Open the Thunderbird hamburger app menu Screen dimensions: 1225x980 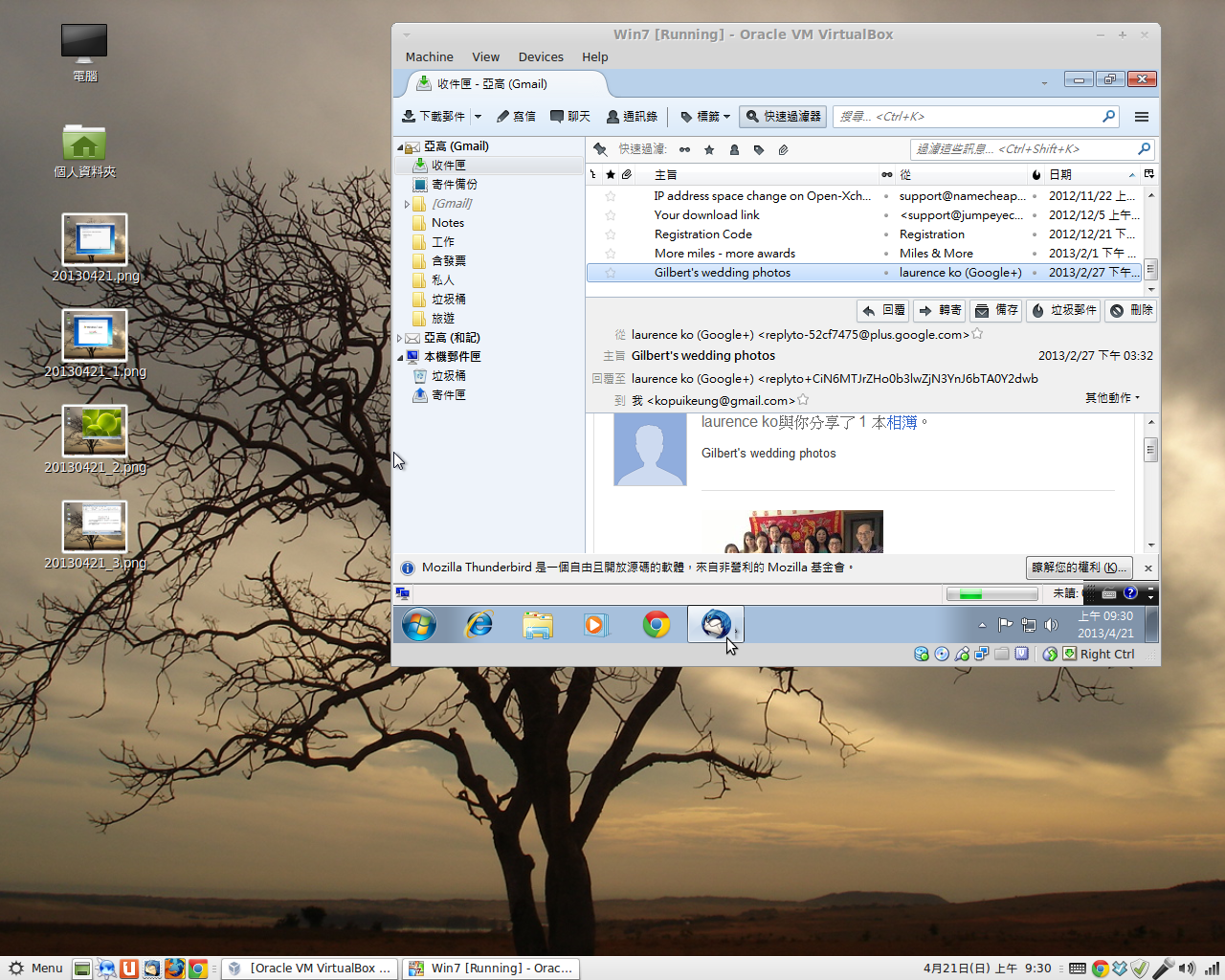coord(1142,117)
